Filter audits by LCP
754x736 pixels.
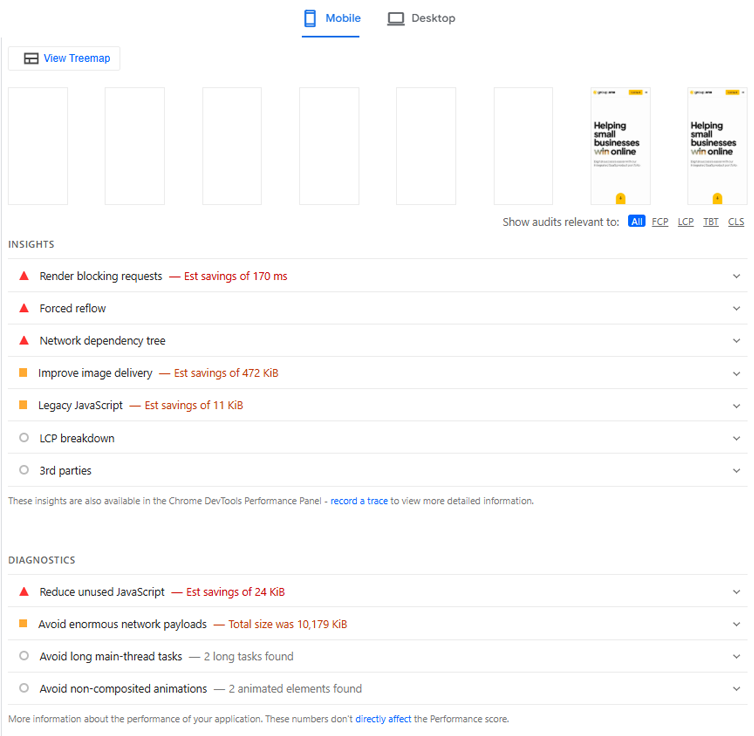click(x=685, y=222)
